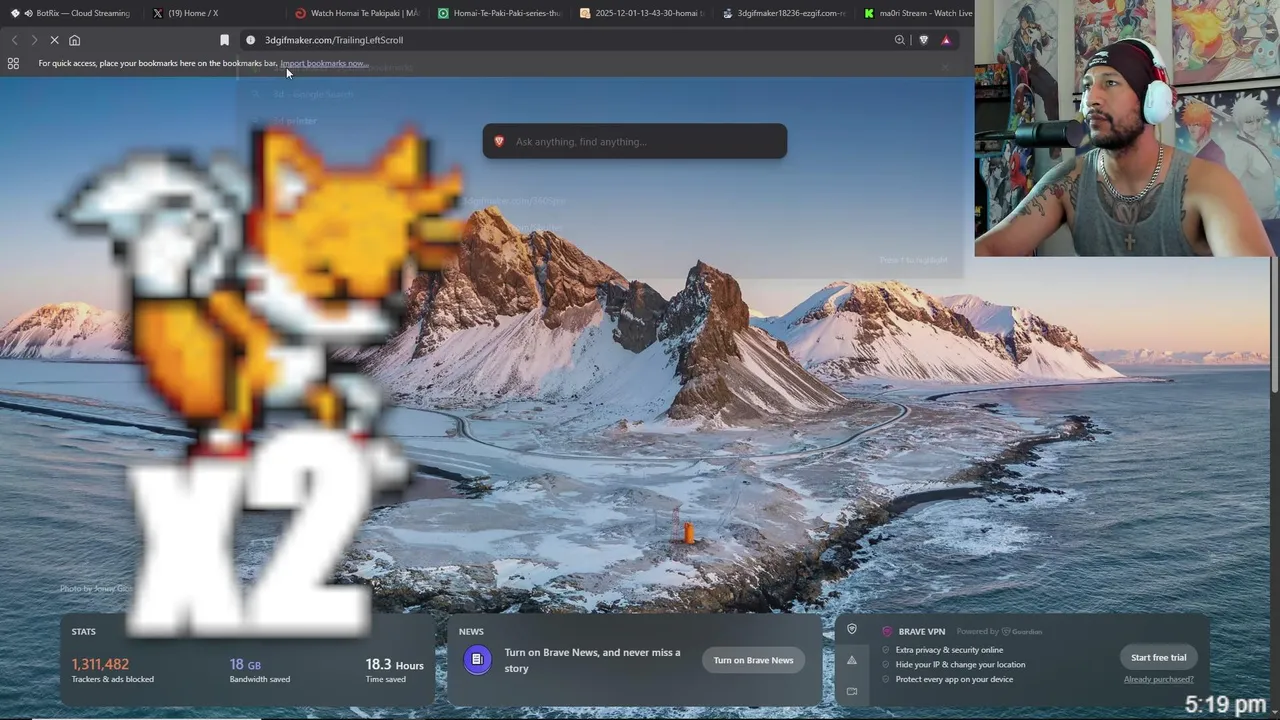Image resolution: width=1280 pixels, height=720 pixels.
Task: Open the apps grid icon on bookmarks bar
Action: pyautogui.click(x=13, y=63)
